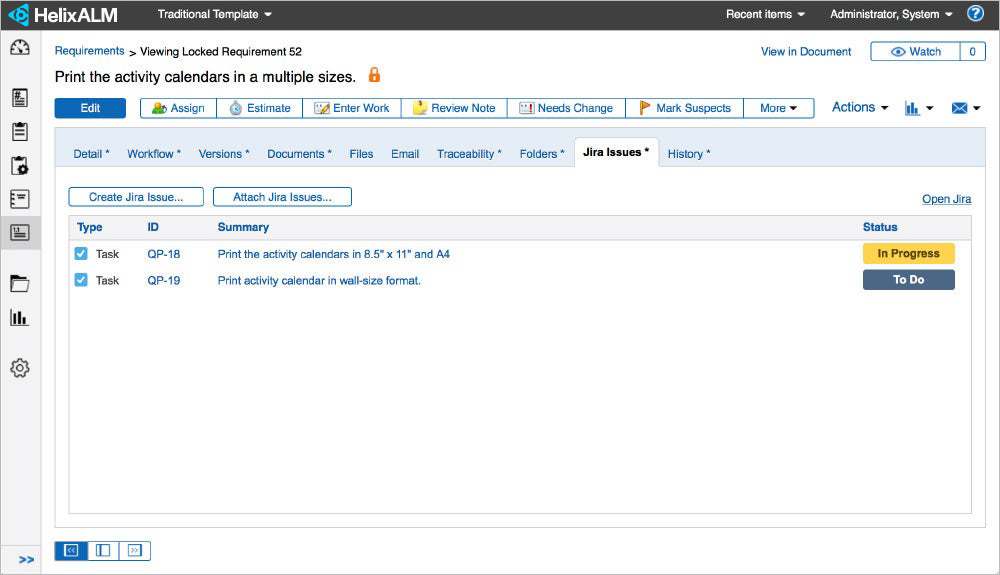This screenshot has height=575, width=1000.
Task: Click the dark To Do status badge
Action: tap(909, 279)
